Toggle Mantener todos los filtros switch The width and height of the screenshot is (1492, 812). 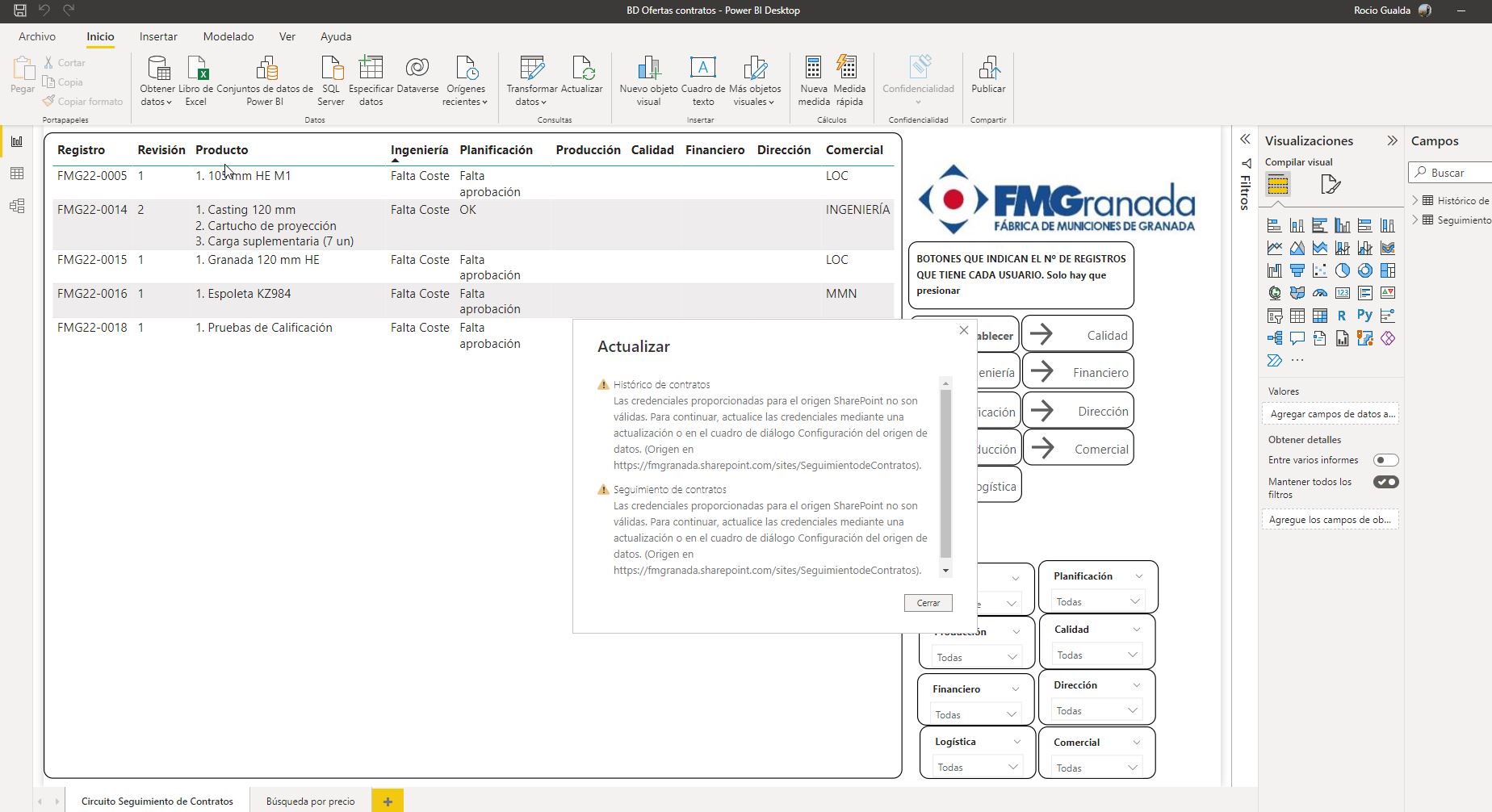[1386, 482]
